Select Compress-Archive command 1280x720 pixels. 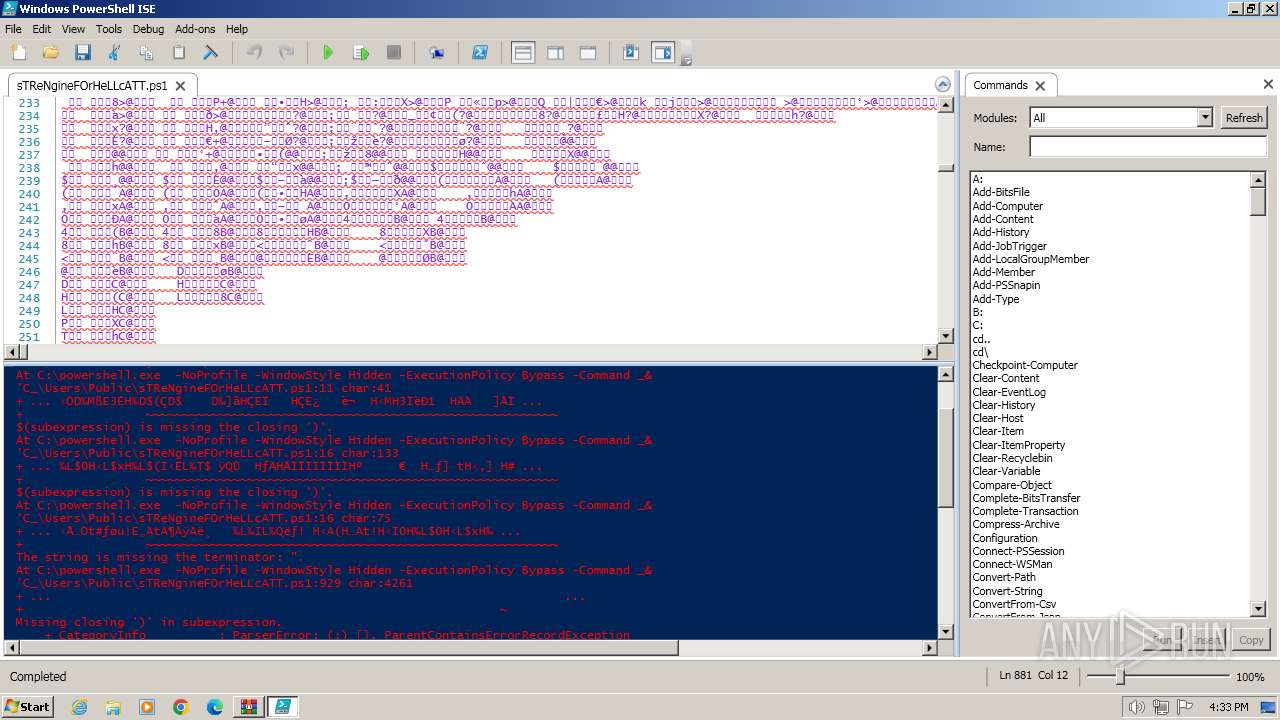tap(1016, 524)
